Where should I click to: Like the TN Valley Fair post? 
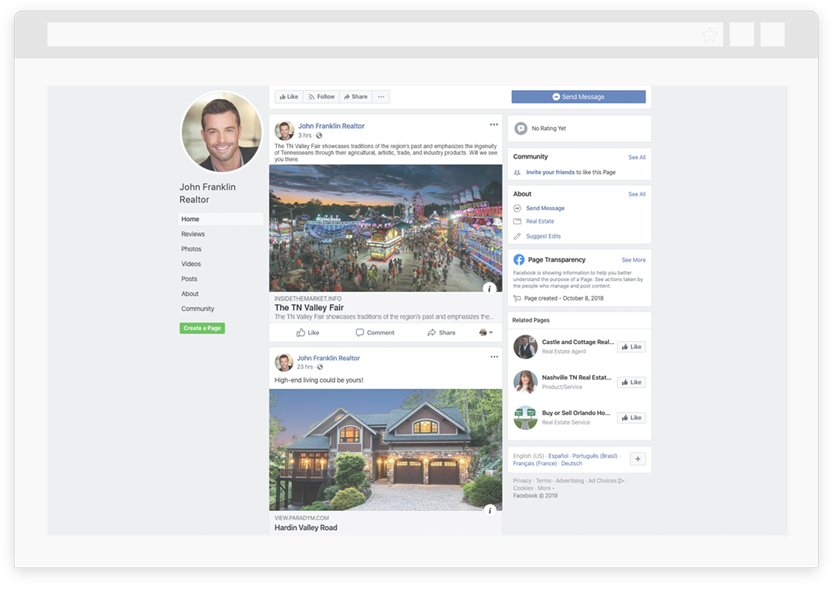(308, 333)
